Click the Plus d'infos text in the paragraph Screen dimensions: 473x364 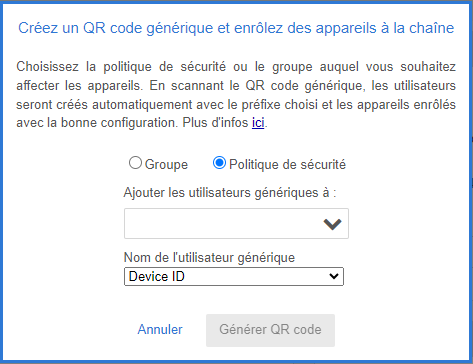(x=215, y=123)
